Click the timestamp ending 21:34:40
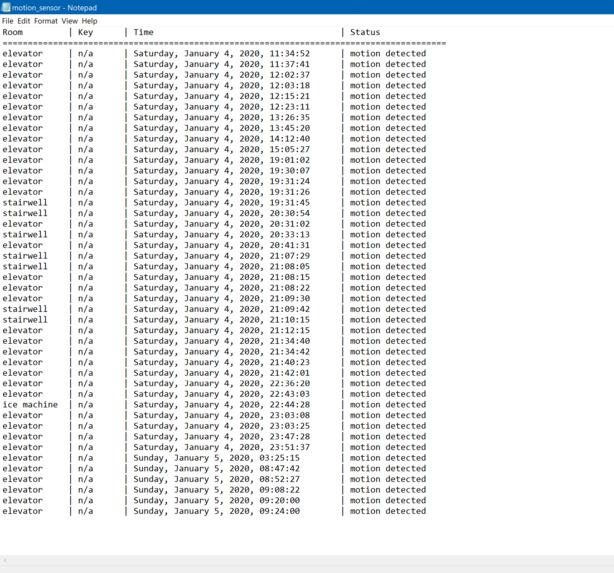Viewport: 614px width, 573px height. pyautogui.click(x=222, y=341)
